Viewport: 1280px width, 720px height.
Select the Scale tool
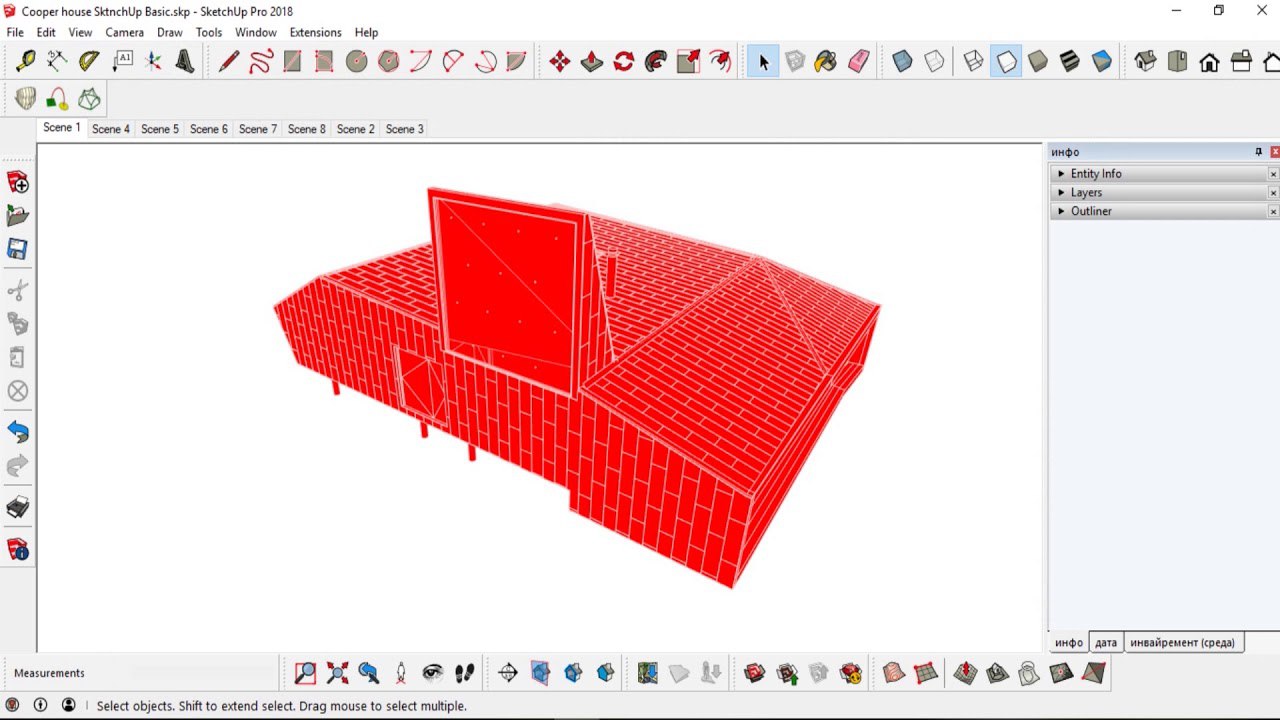(x=688, y=61)
